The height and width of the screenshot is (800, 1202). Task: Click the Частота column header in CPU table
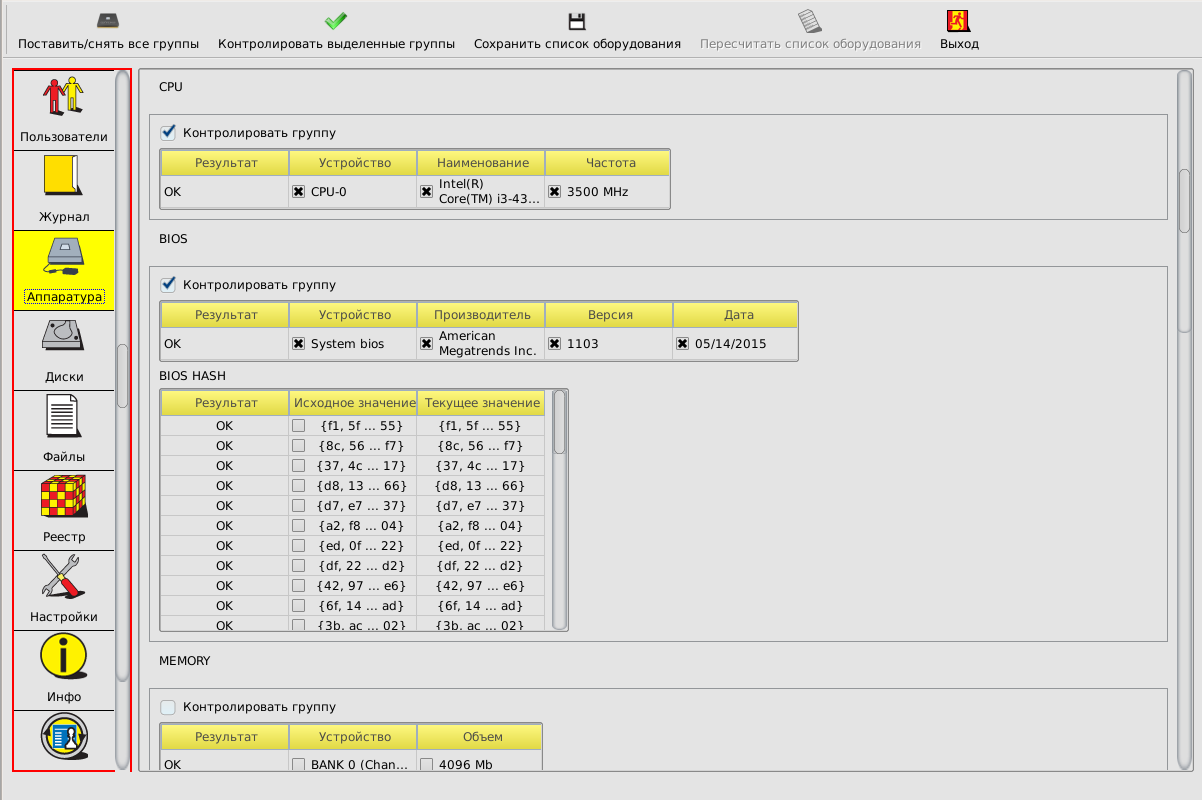click(x=607, y=163)
